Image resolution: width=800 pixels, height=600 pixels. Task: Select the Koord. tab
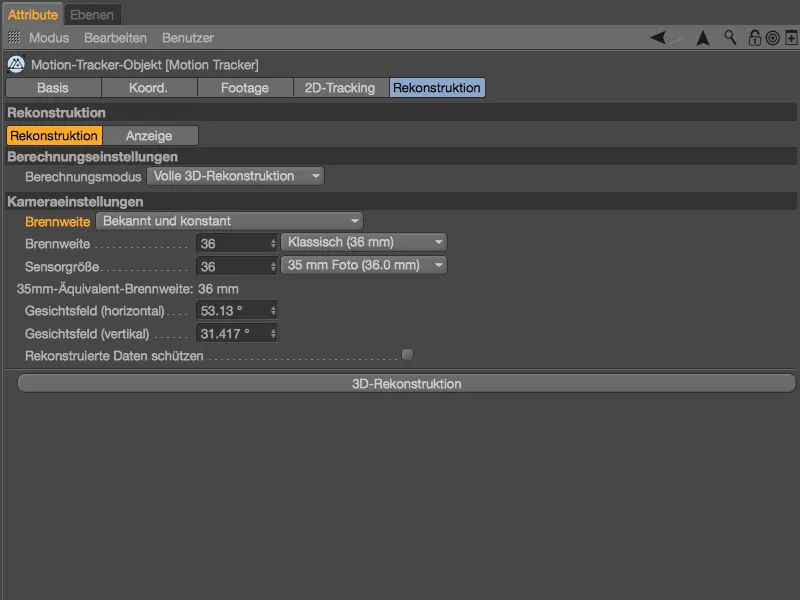[148, 88]
